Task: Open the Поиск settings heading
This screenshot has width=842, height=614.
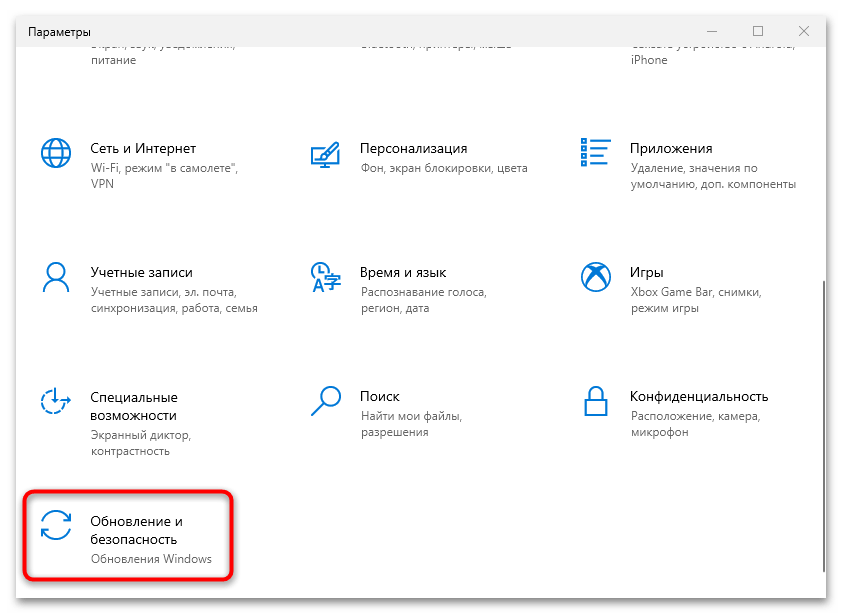Action: pyautogui.click(x=380, y=396)
